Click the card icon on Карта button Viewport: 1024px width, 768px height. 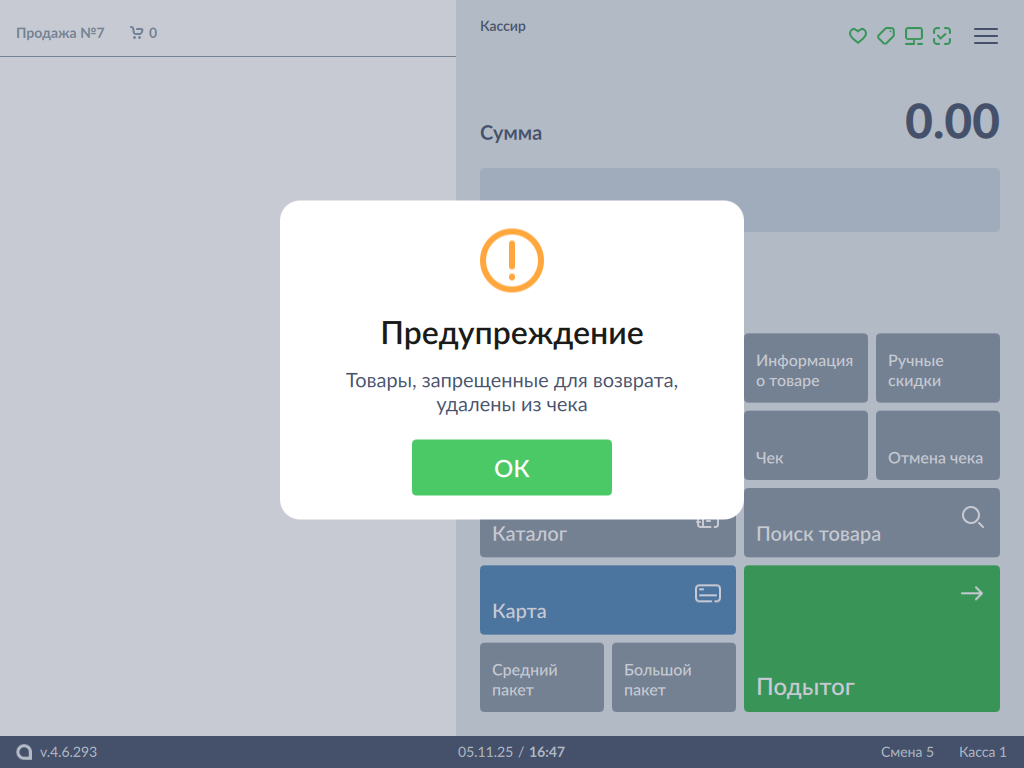point(707,594)
